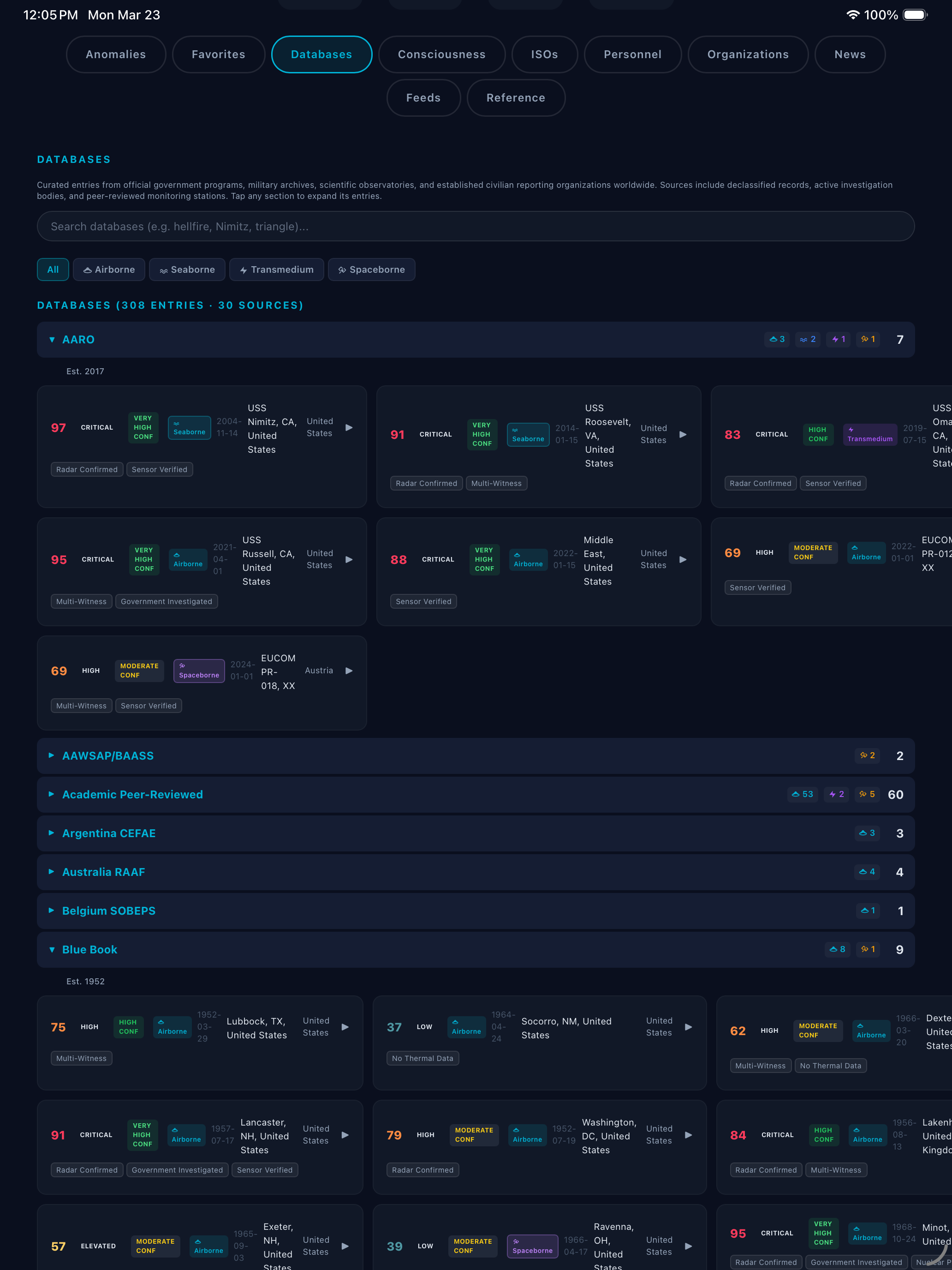Viewport: 952px width, 1270px height.
Task: Click the airborne count badge in AARO header
Action: click(777, 339)
